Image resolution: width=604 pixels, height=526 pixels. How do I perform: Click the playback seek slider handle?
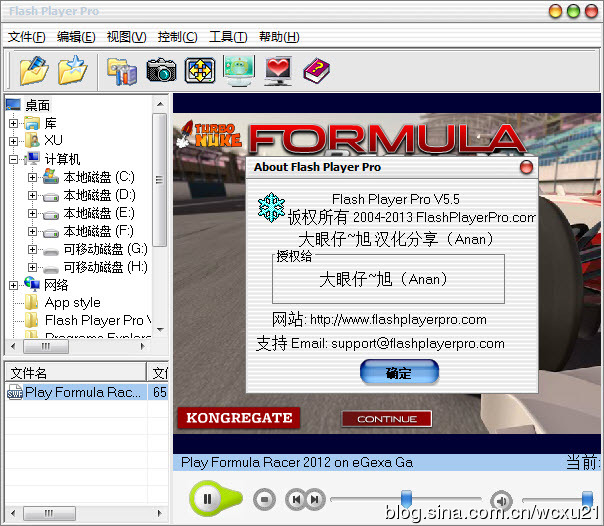click(x=406, y=498)
